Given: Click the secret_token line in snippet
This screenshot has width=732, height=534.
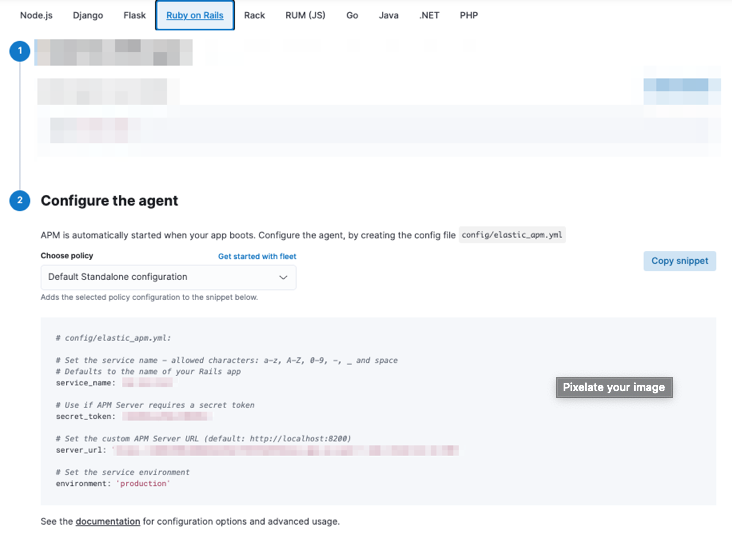Looking at the screenshot, I should click(134, 416).
